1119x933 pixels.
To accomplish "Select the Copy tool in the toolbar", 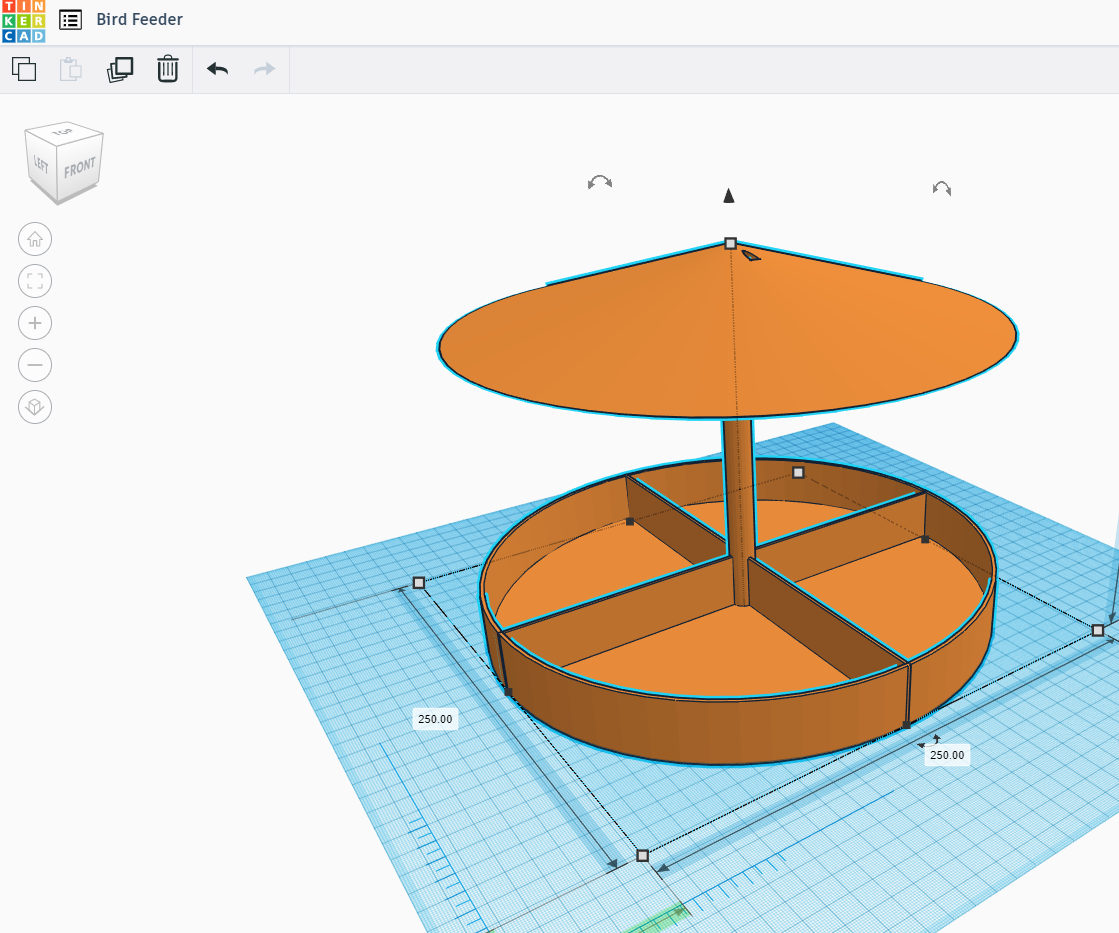I will point(23,69).
